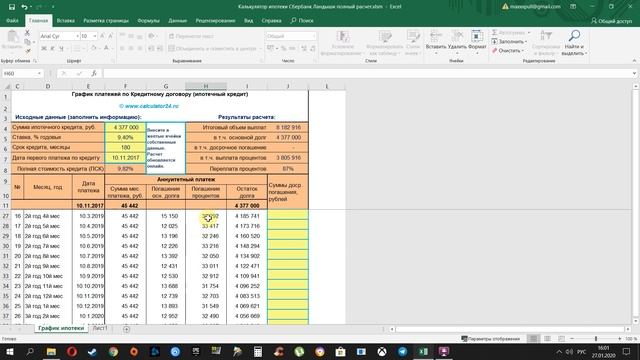This screenshot has width=640, height=360.
Task: Click the Поиск search box in the ribbon
Action: click(x=302, y=21)
